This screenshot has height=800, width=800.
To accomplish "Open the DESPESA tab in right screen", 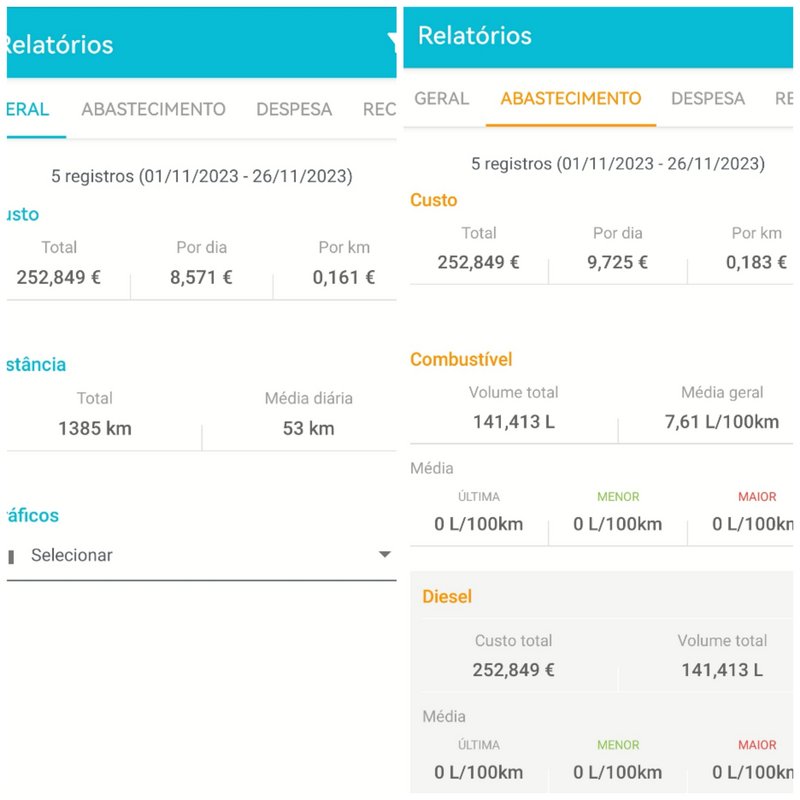I will [708, 98].
